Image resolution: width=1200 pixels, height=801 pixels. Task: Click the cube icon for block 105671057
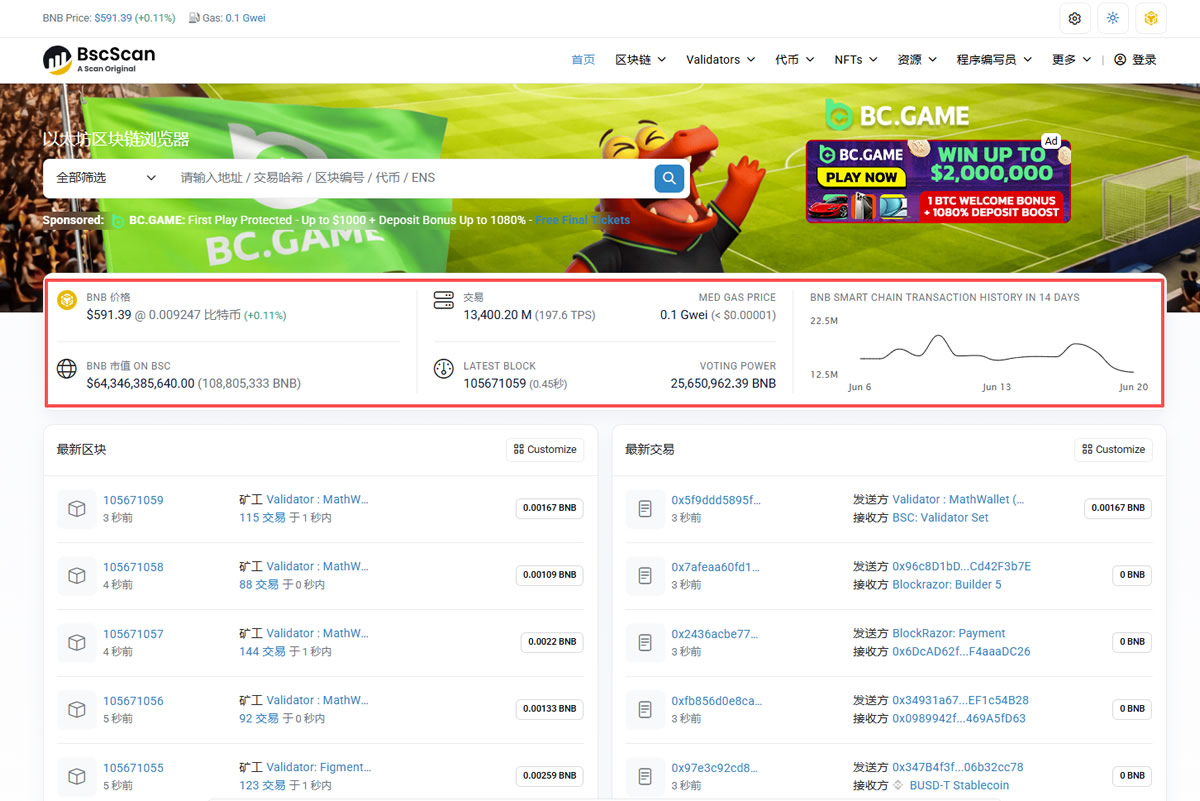click(76, 643)
